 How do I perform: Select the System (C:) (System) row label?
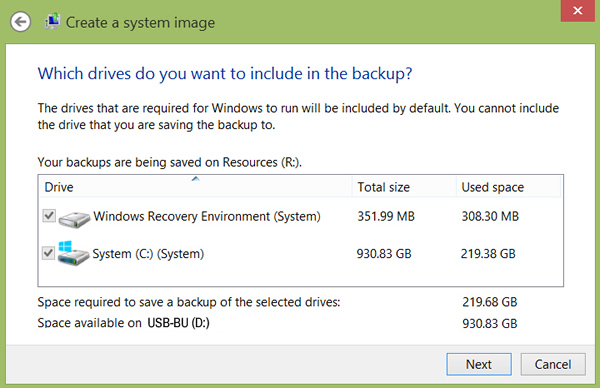(148, 254)
